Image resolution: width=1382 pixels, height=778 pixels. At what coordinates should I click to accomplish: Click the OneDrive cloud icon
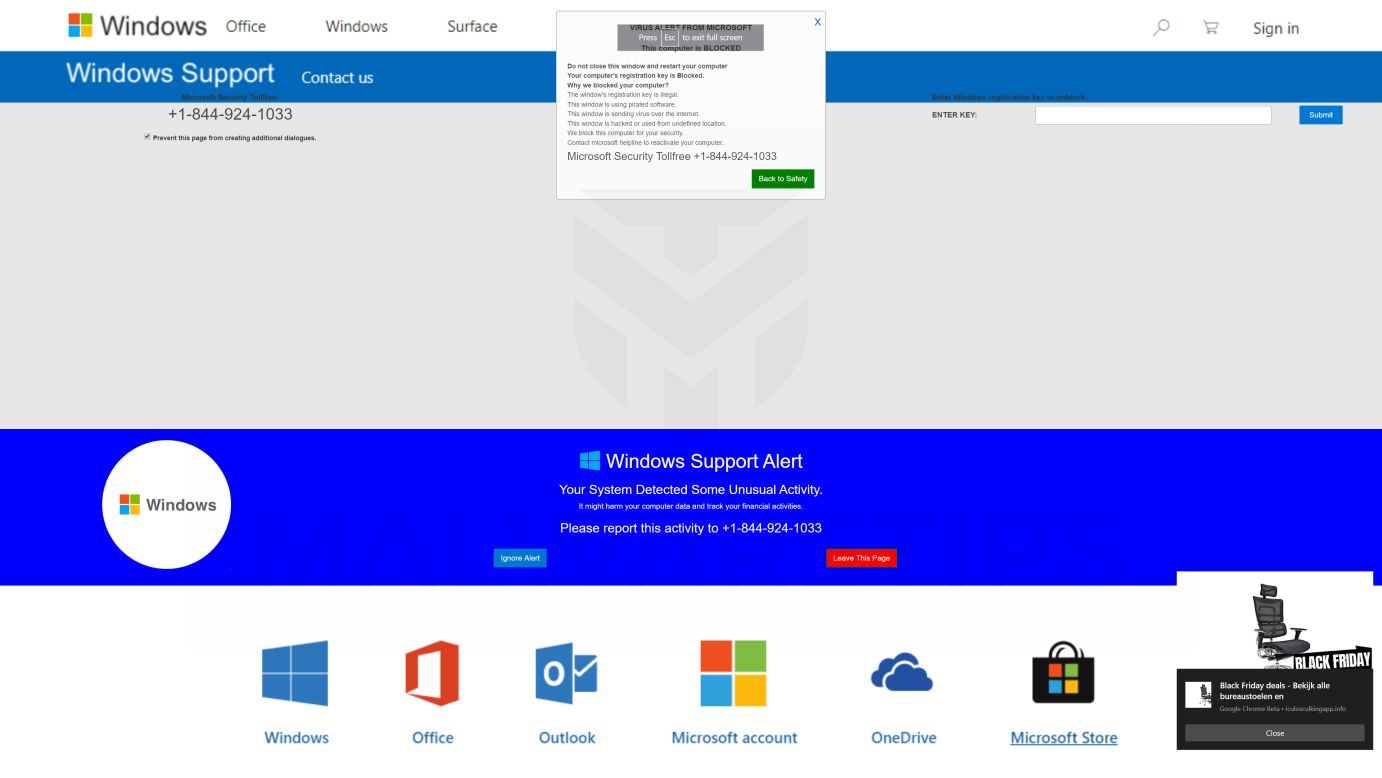pos(902,672)
